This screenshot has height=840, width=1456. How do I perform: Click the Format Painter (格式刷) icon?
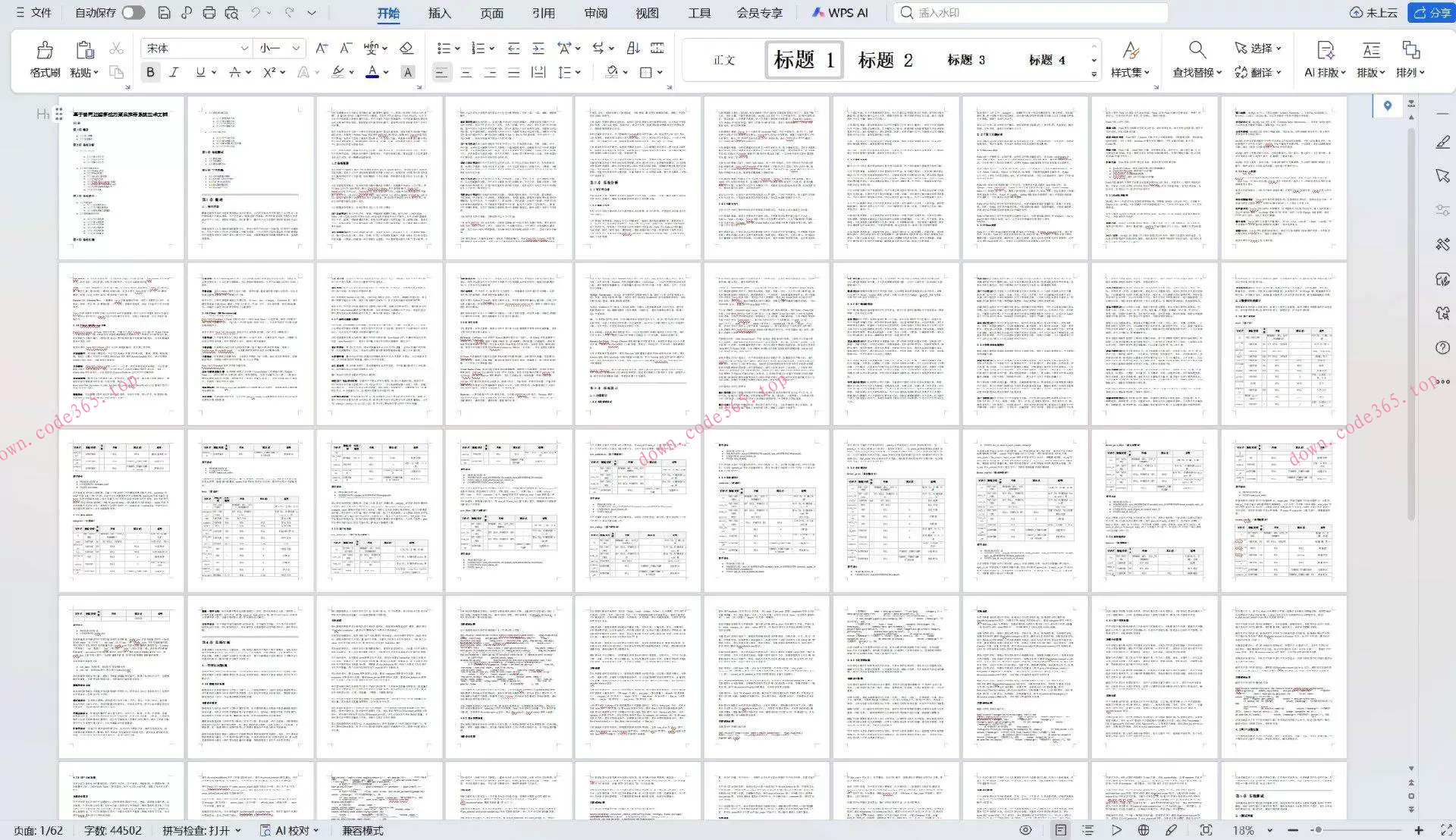[45, 51]
